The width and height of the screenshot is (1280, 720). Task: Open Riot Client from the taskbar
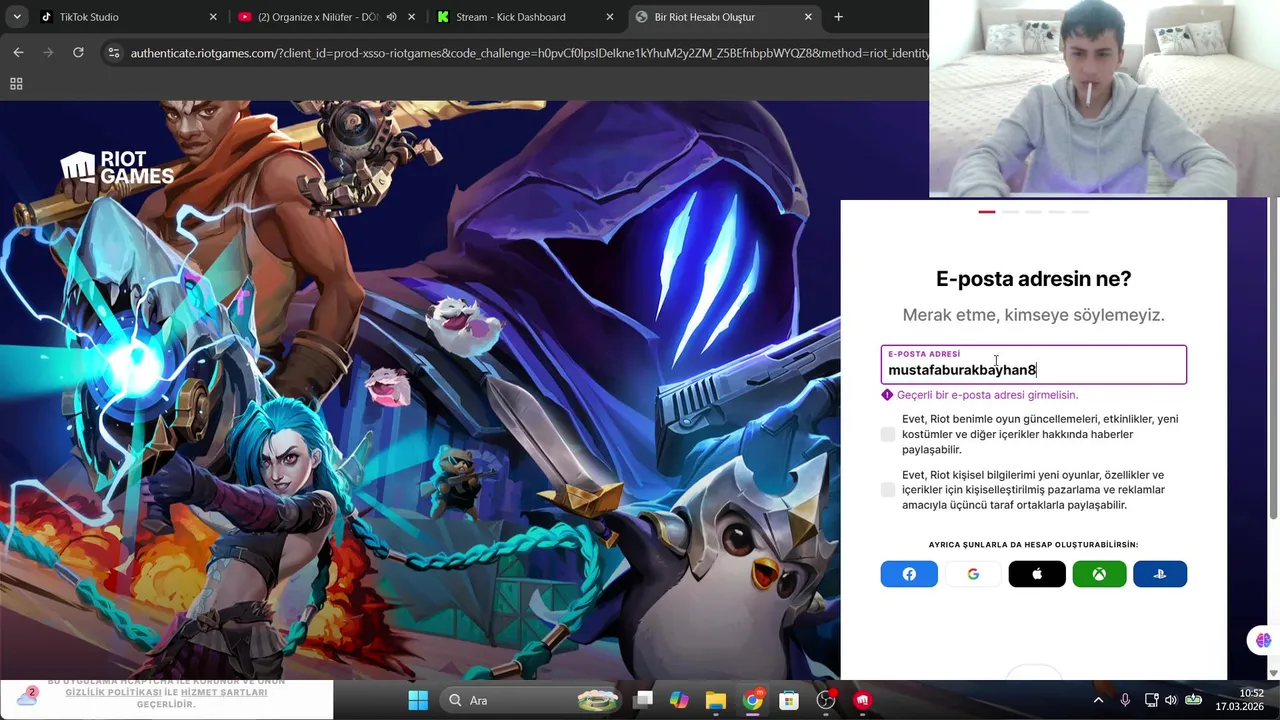[x=862, y=700]
